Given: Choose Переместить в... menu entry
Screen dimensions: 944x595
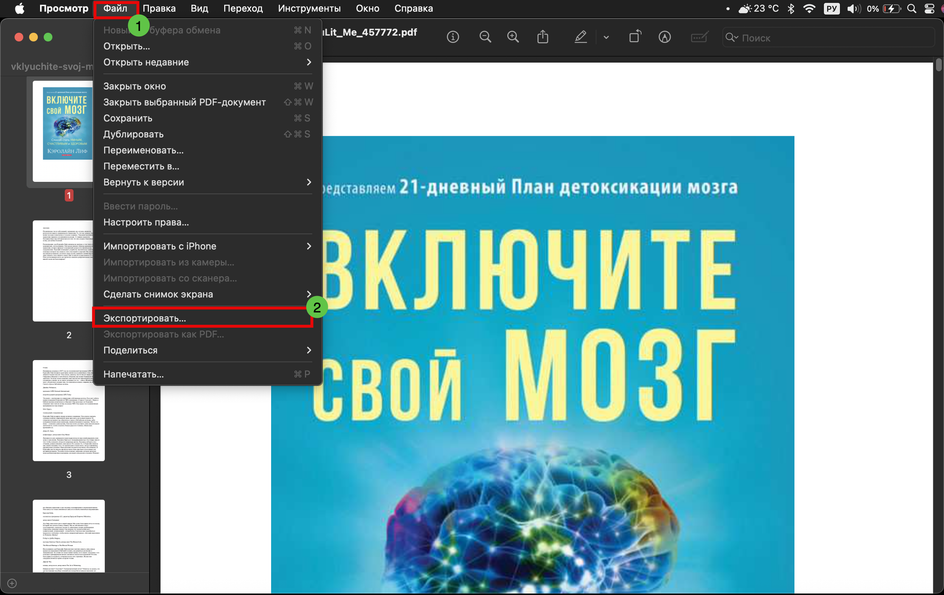Looking at the screenshot, I should pos(207,166).
